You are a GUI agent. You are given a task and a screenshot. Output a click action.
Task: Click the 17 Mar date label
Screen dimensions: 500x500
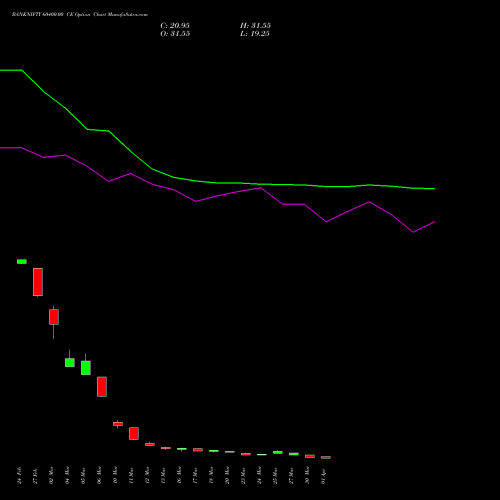(195, 475)
